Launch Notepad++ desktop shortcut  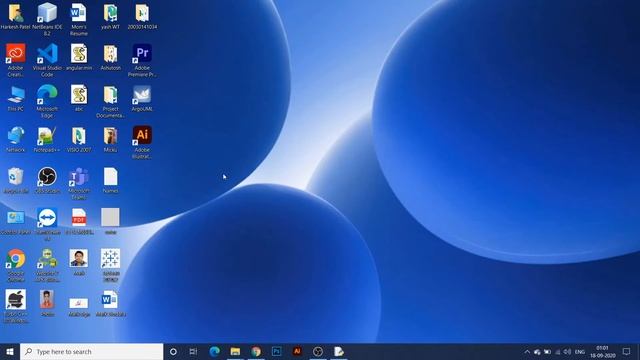point(47,136)
